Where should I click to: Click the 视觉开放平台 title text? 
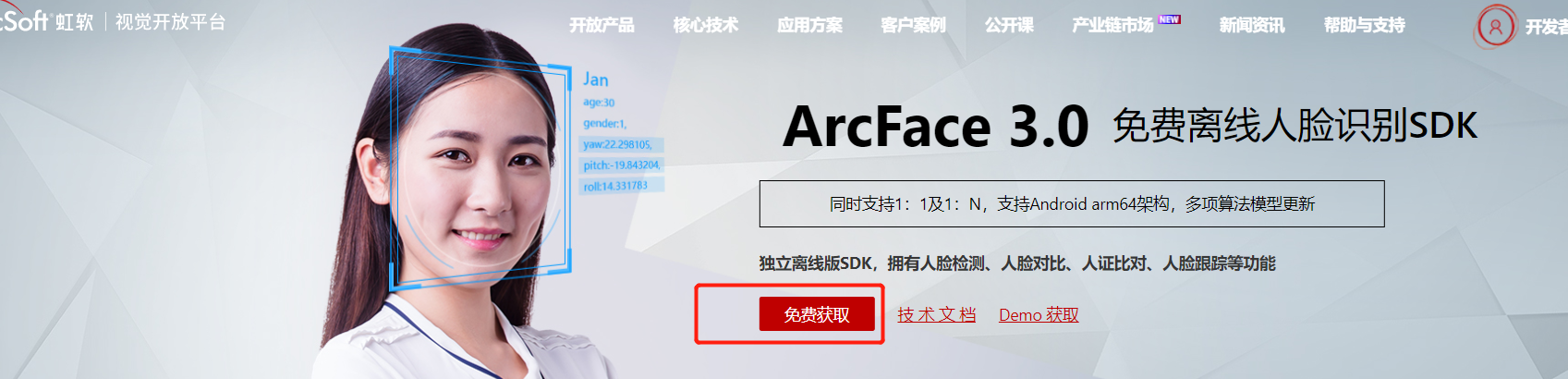pos(170,21)
